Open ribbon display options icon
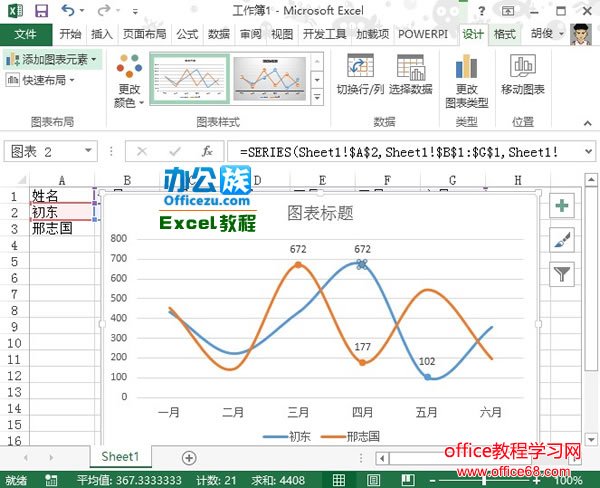600x488 pixels. pyautogui.click(x=508, y=11)
